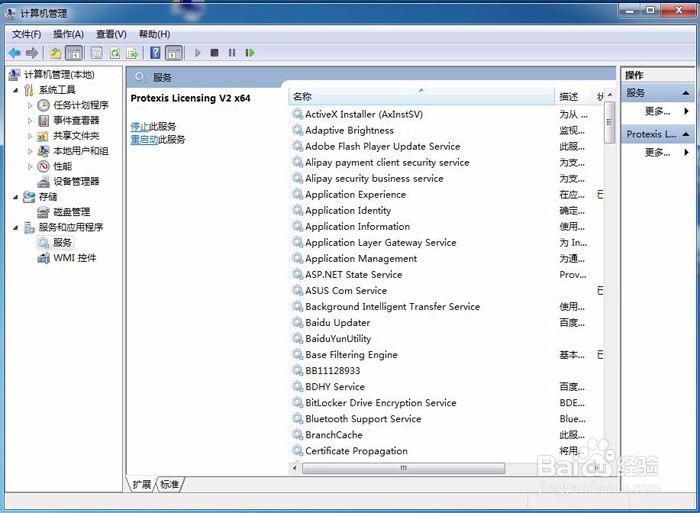Click the Export list toolbar icon
Image resolution: width=700 pixels, height=513 pixels.
(132, 53)
